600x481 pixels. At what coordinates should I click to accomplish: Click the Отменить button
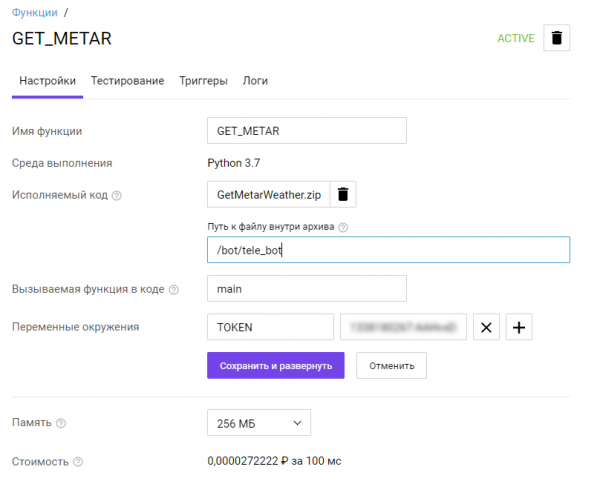pyautogui.click(x=391, y=365)
